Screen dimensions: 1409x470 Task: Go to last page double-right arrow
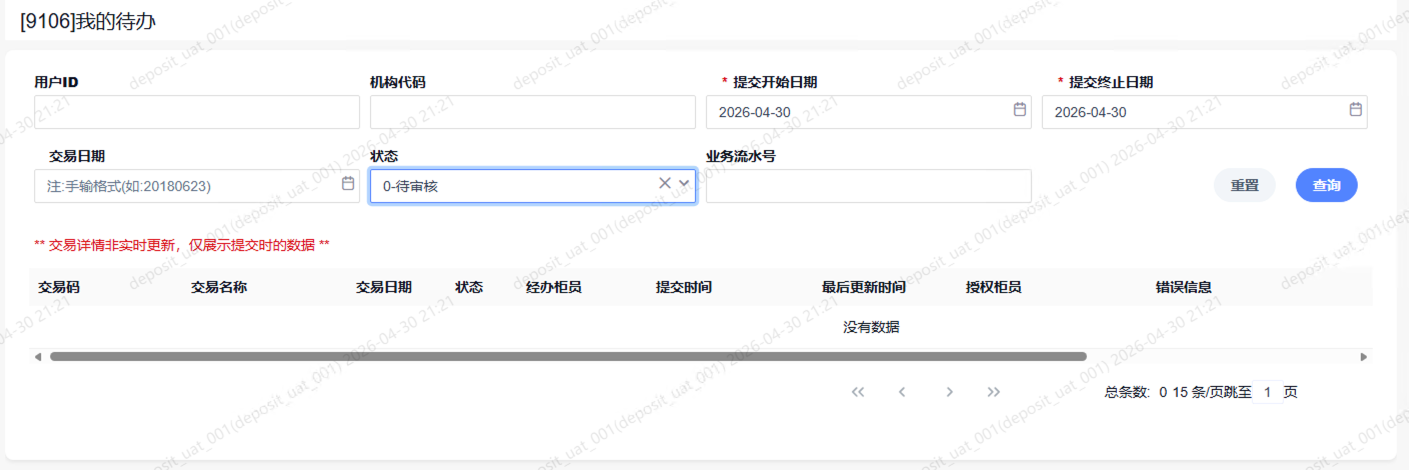pyautogui.click(x=993, y=392)
